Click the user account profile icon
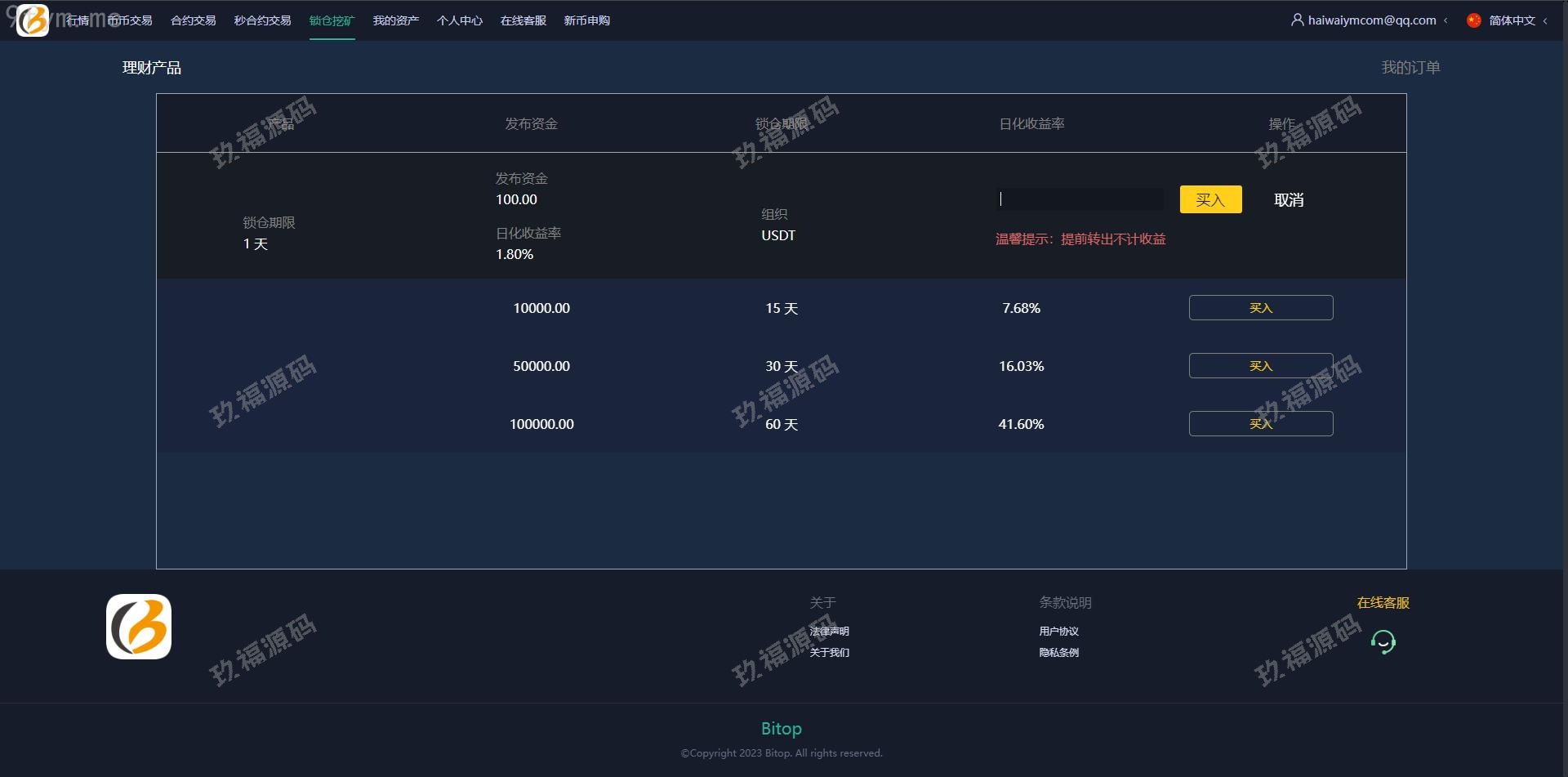The width and height of the screenshot is (1568, 777). click(1297, 20)
